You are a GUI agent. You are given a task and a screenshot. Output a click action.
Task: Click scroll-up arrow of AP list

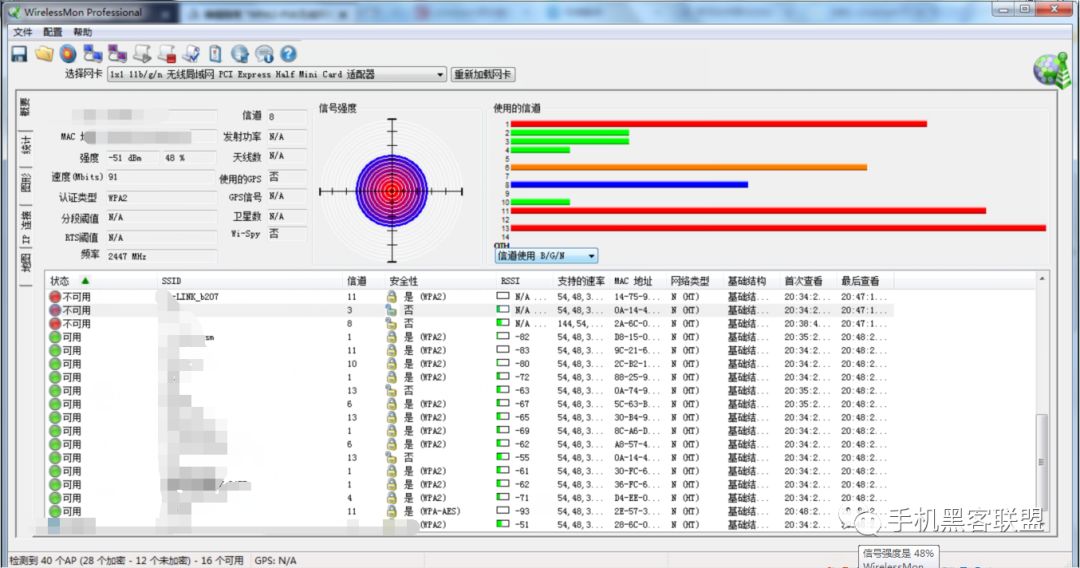(1041, 279)
